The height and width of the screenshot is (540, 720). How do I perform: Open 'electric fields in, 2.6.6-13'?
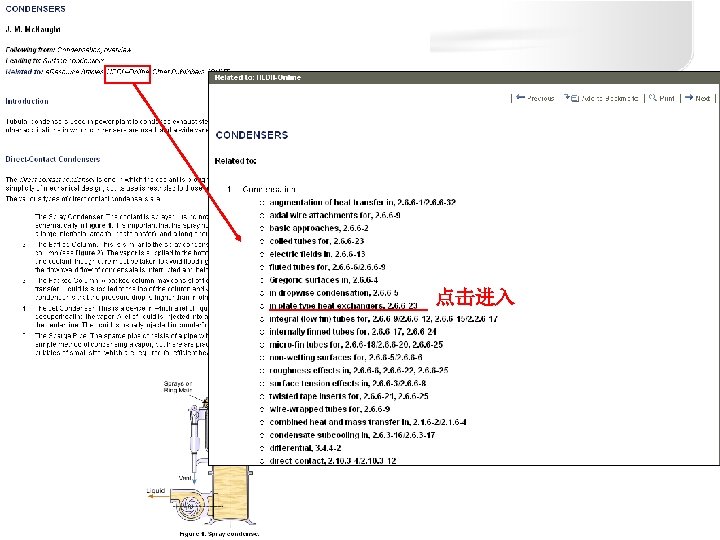[x=317, y=254]
